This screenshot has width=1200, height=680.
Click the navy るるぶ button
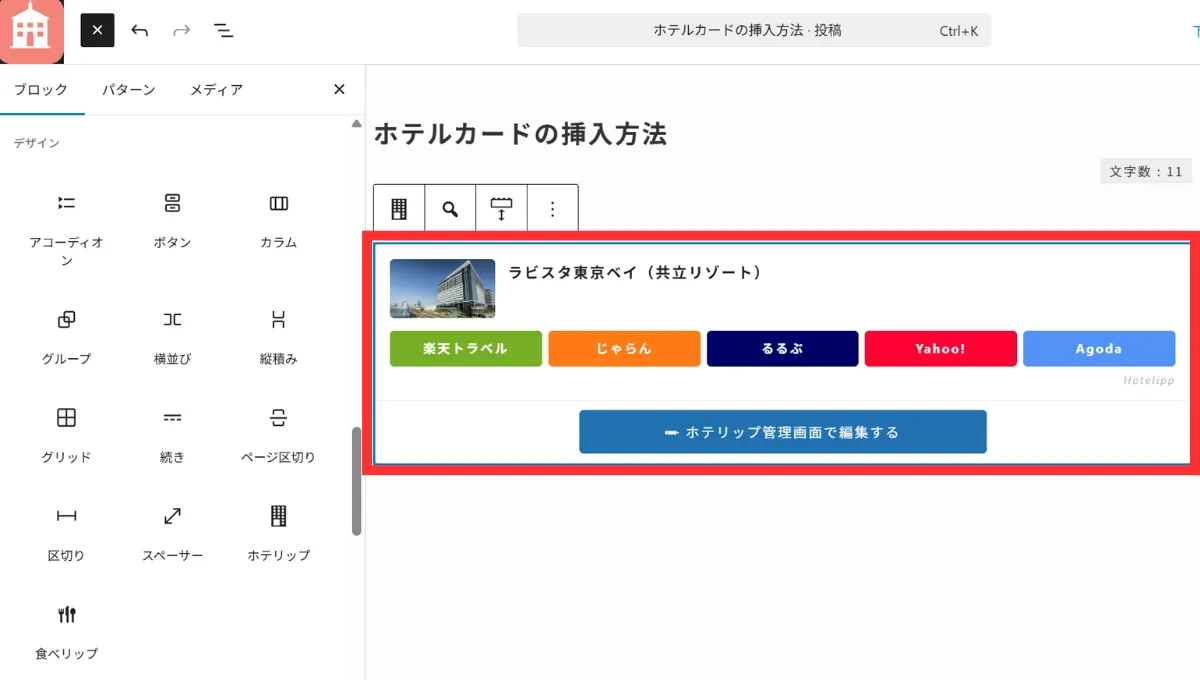click(x=782, y=349)
